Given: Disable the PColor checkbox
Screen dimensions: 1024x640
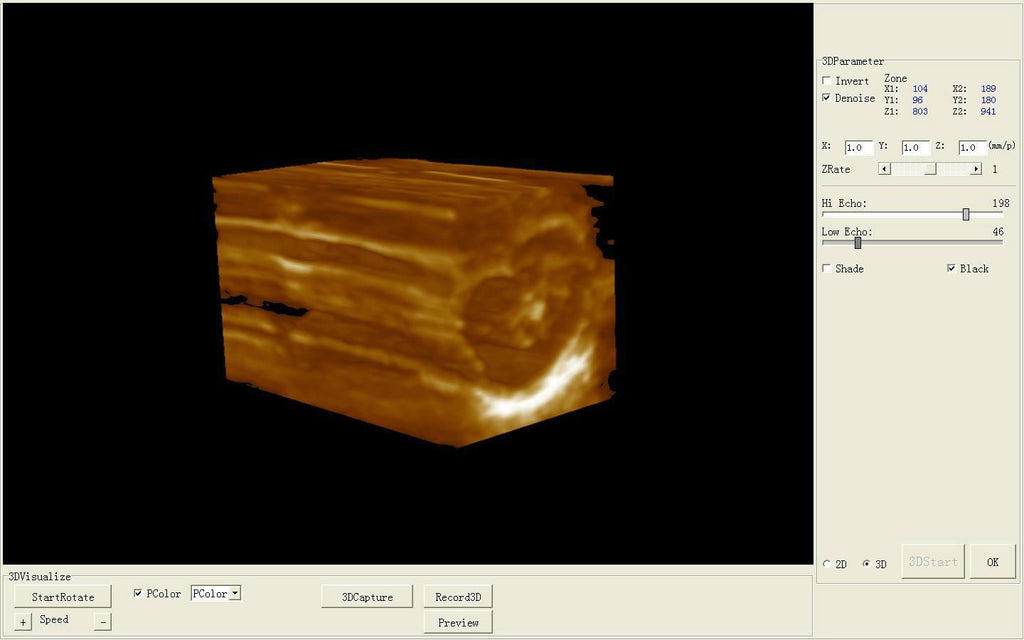Looking at the screenshot, I should pyautogui.click(x=138, y=594).
